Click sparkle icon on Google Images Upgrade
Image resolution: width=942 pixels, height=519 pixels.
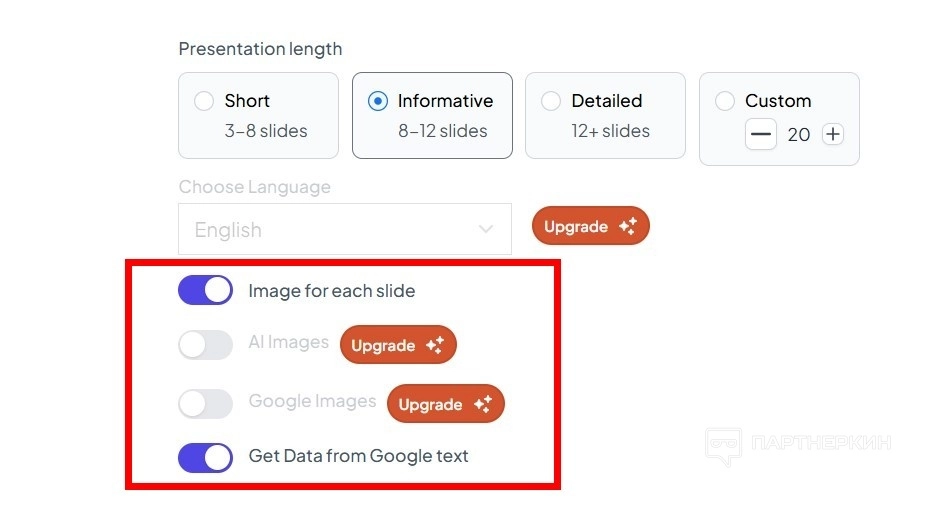pyautogui.click(x=482, y=404)
